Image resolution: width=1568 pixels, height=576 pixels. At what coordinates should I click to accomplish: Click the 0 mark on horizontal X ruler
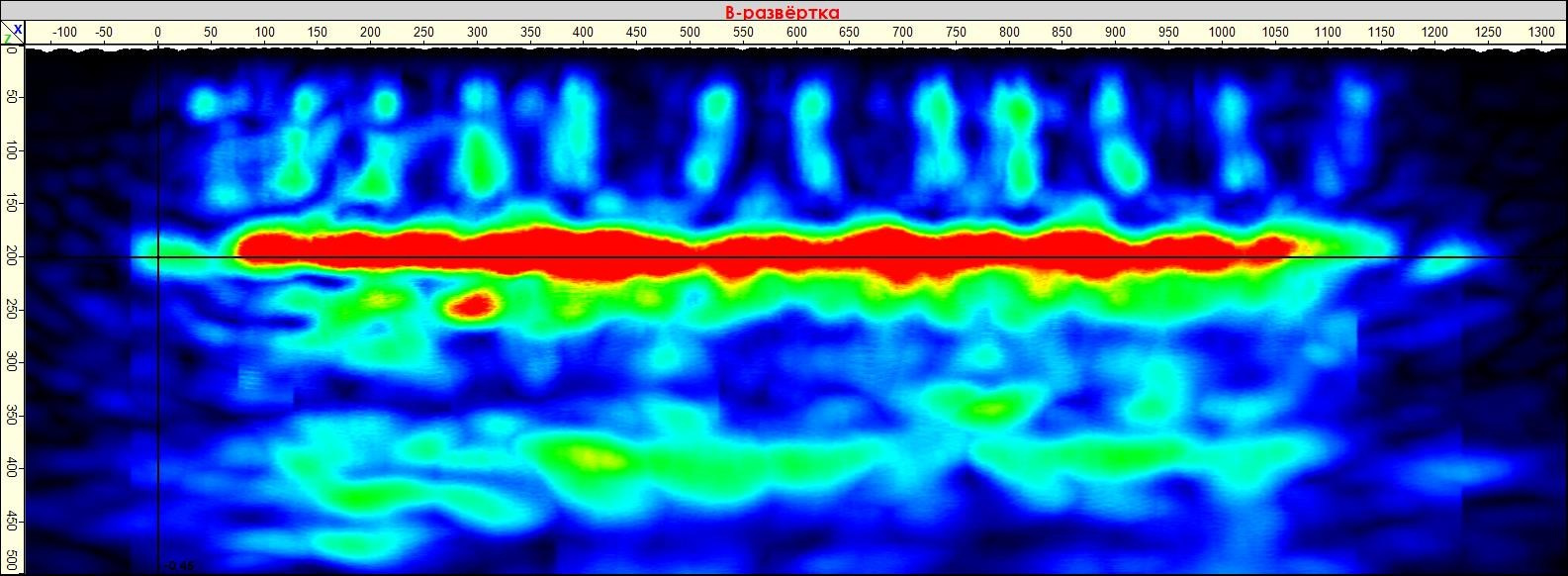click(158, 33)
